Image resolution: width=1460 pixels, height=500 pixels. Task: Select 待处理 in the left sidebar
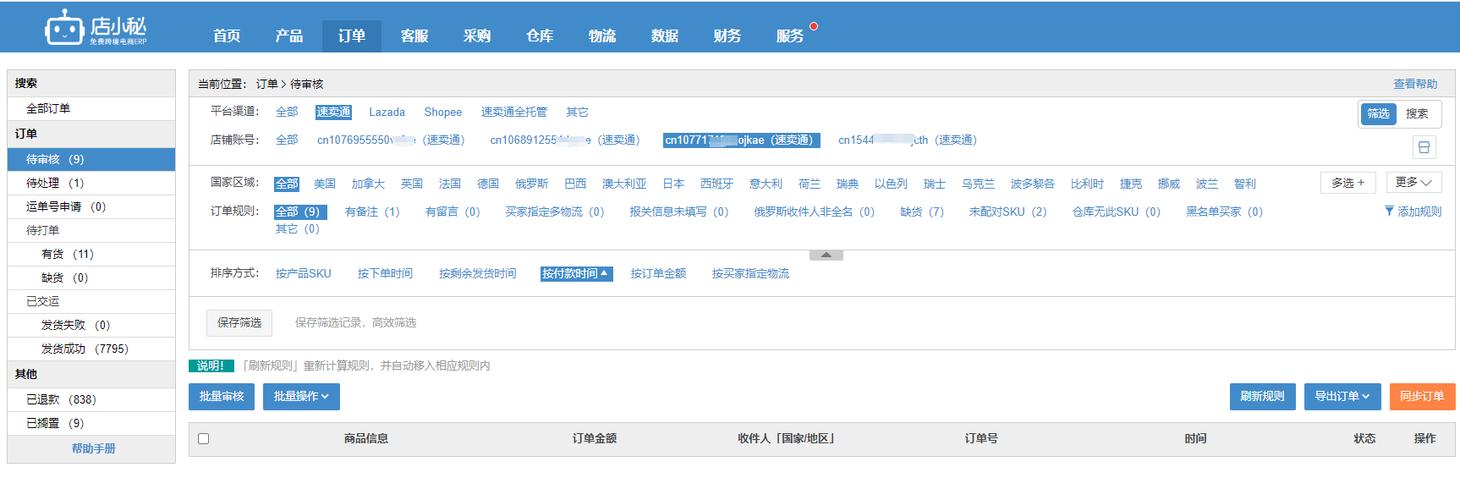point(55,183)
